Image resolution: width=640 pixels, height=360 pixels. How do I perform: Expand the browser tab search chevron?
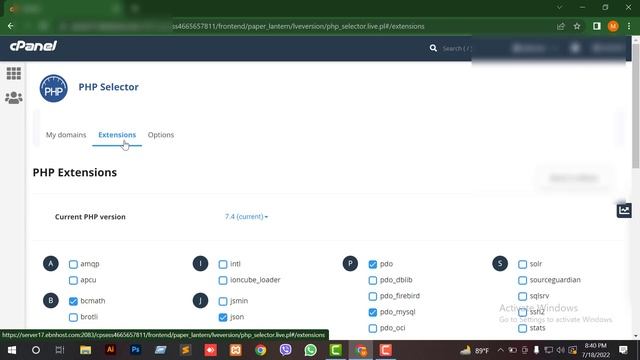(560, 7)
